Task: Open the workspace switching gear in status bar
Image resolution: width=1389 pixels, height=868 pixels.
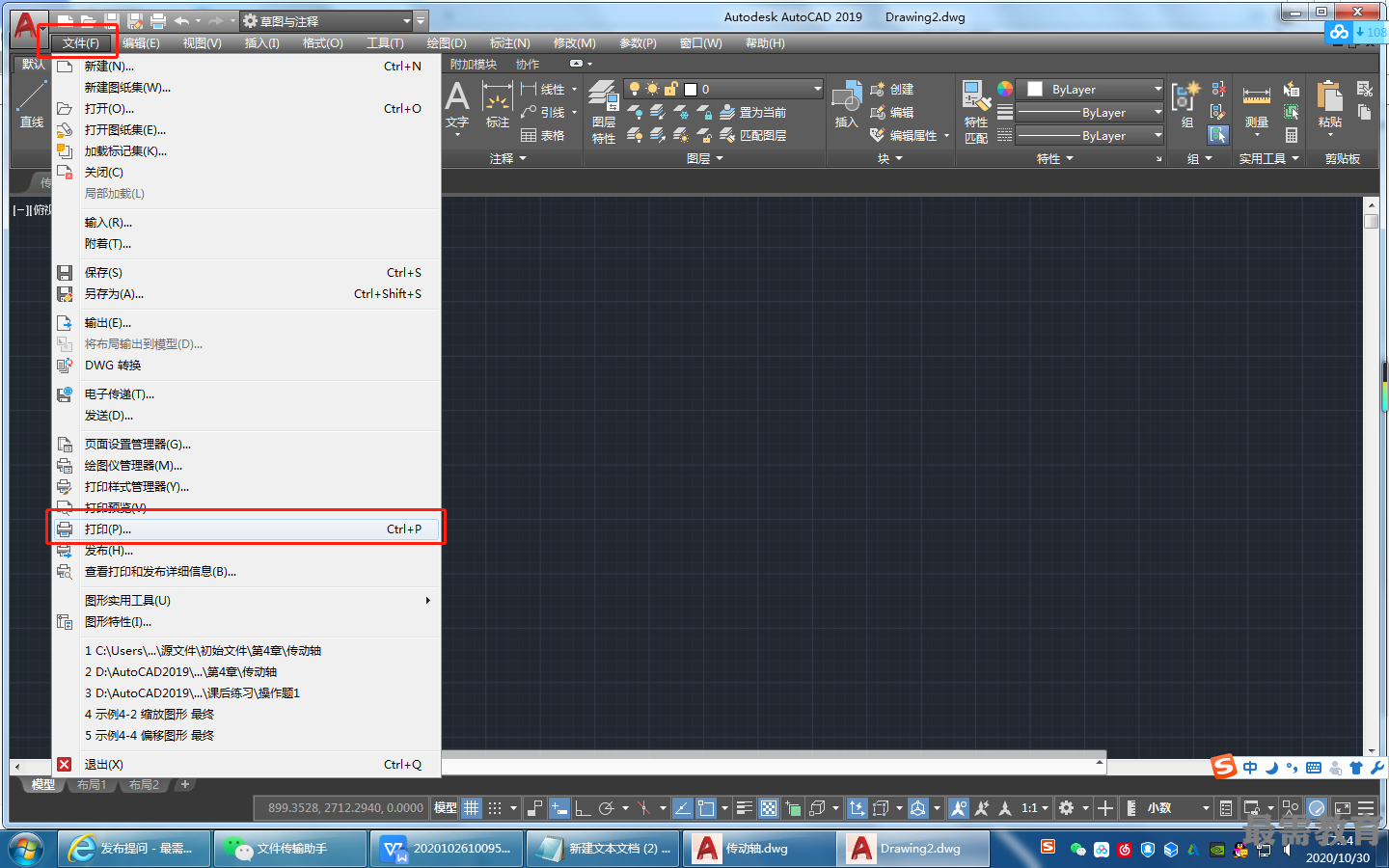Action: coord(1066,808)
